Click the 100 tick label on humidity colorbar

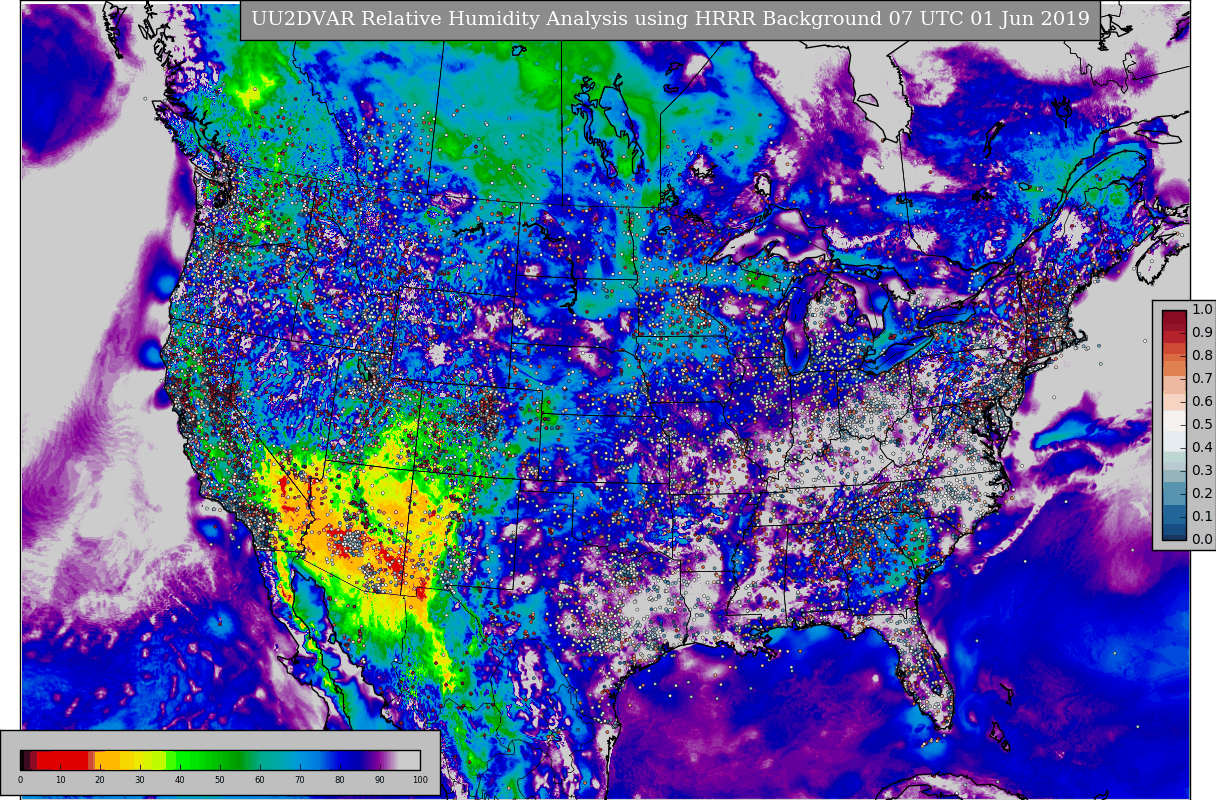[x=420, y=780]
